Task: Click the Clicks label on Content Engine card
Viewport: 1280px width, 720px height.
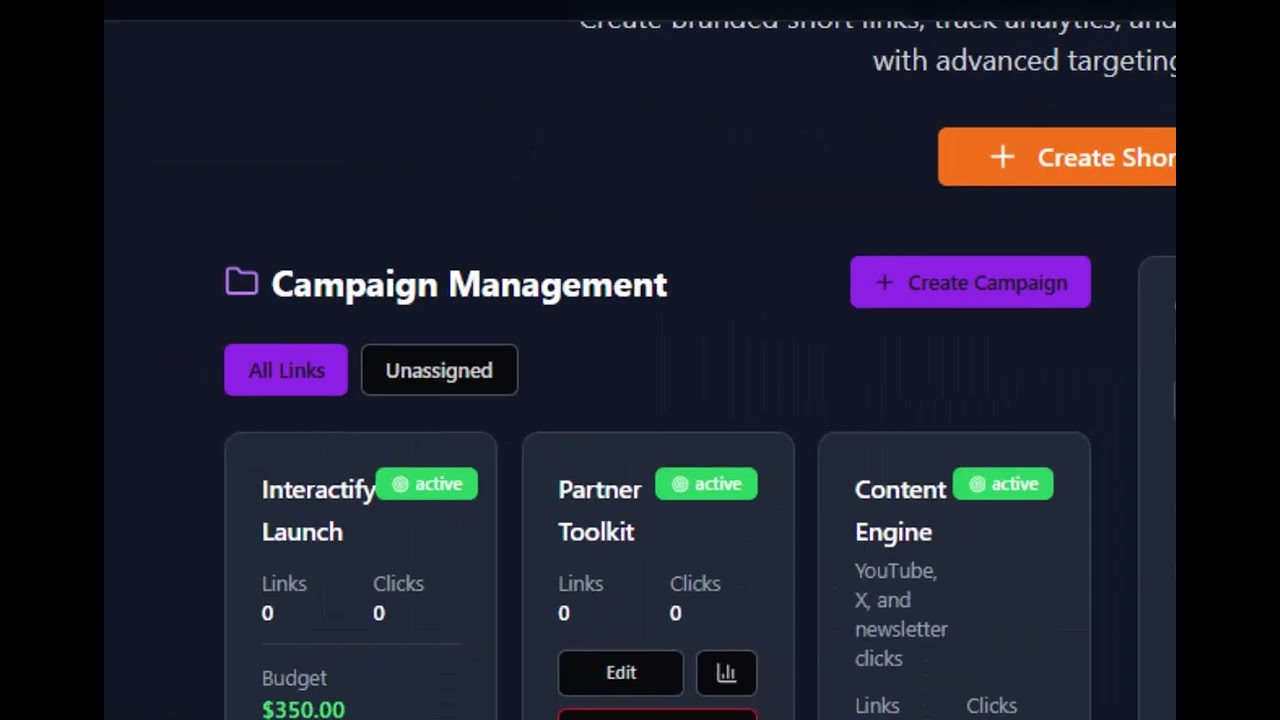Action: [x=991, y=706]
